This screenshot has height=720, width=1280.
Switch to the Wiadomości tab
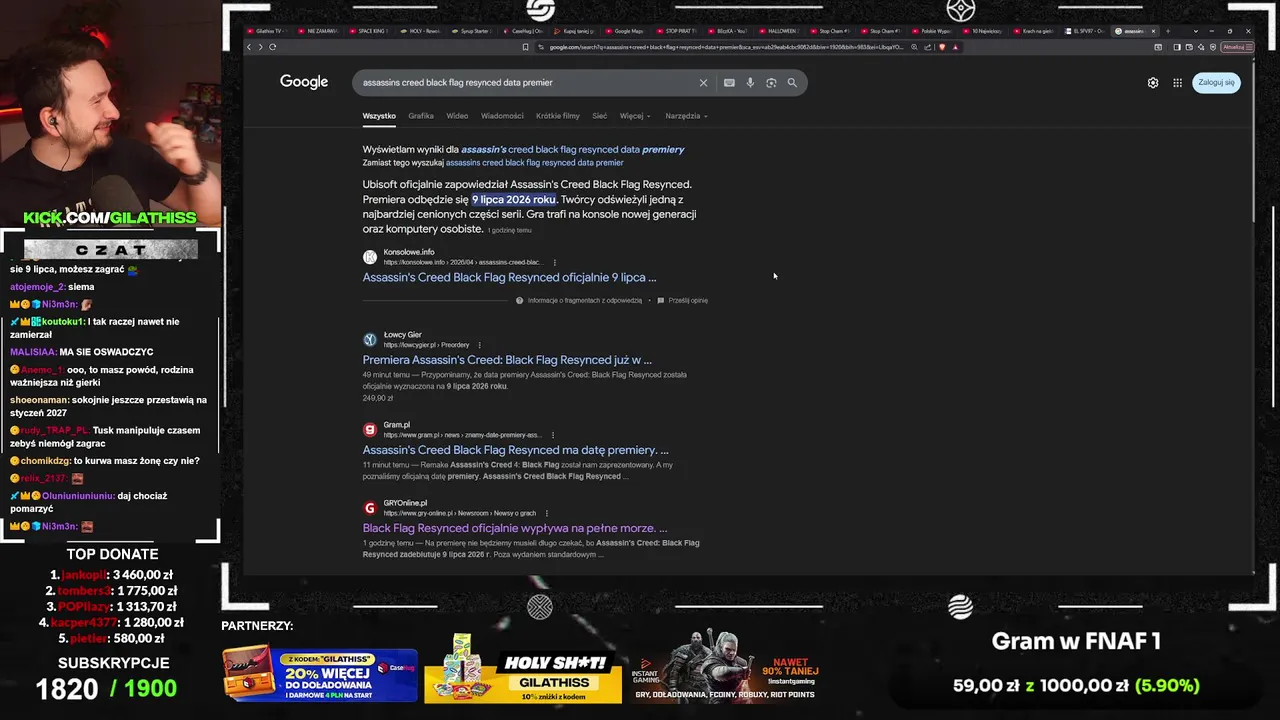click(x=502, y=116)
